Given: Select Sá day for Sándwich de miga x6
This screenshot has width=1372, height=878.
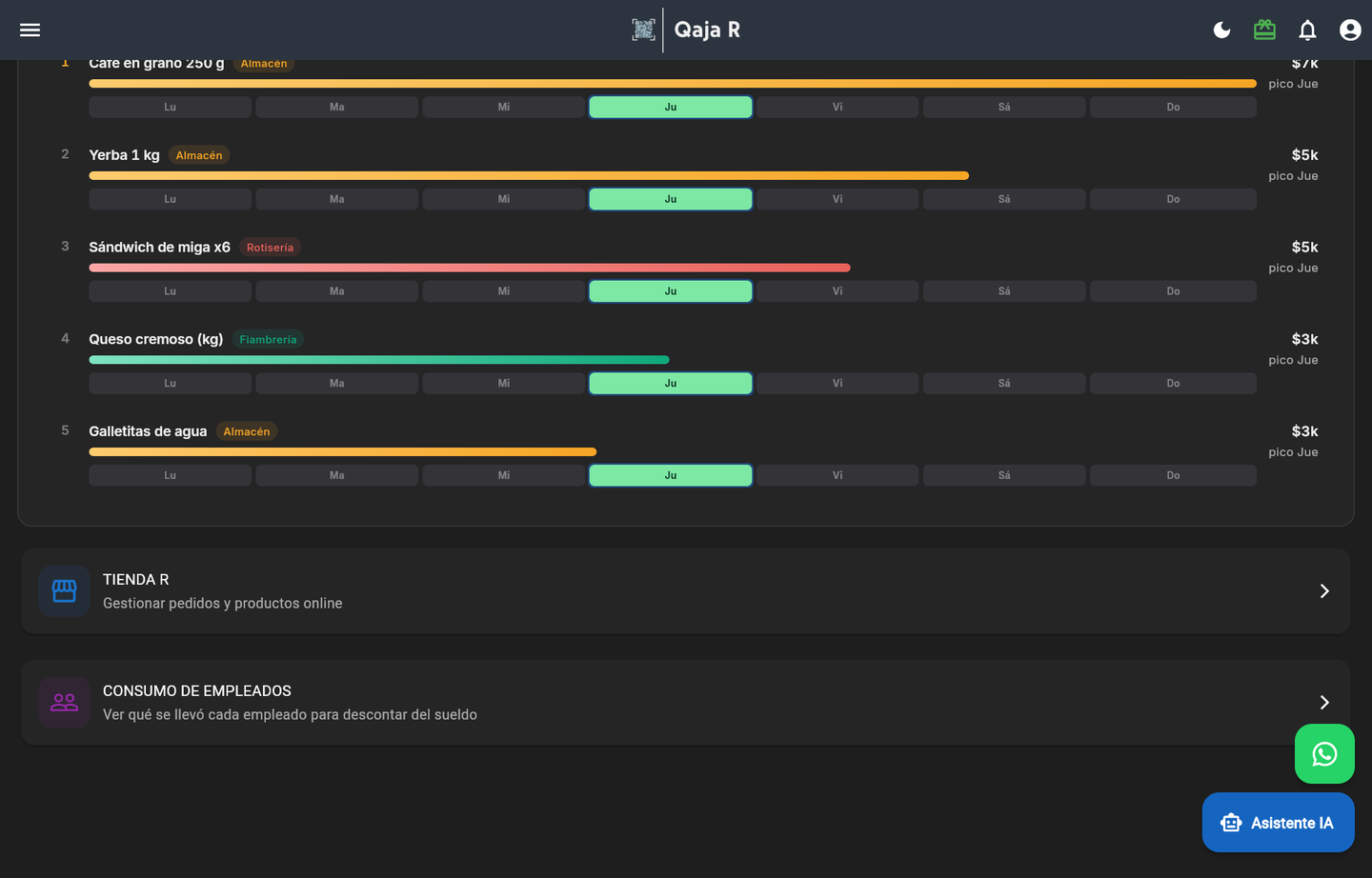Looking at the screenshot, I should (1004, 291).
